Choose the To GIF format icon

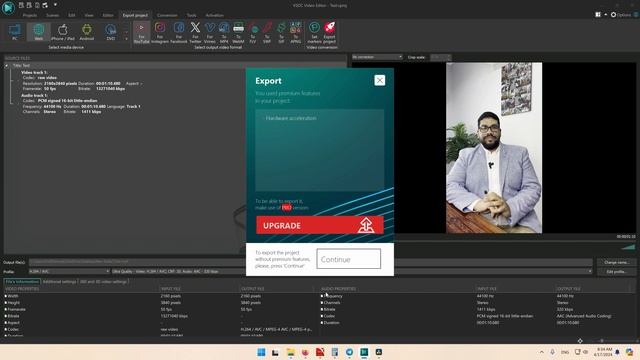(x=281, y=33)
